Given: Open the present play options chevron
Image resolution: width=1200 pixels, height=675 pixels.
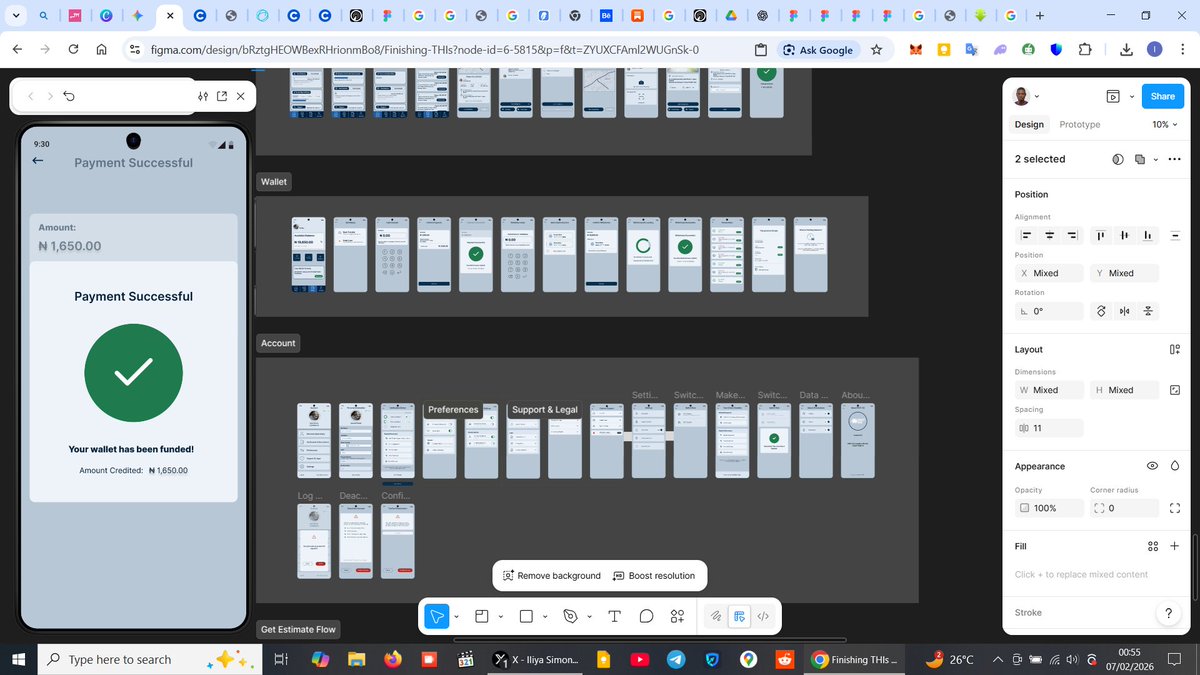Looking at the screenshot, I should (x=1131, y=97).
